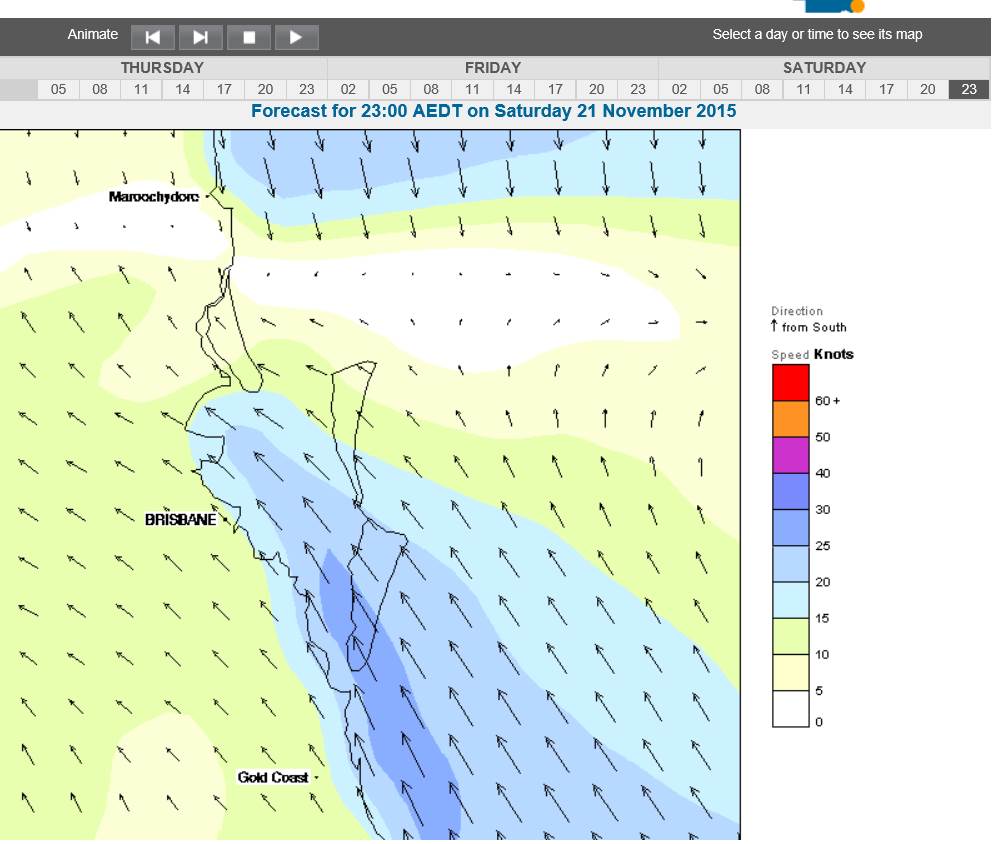Image resolution: width=1007 pixels, height=844 pixels.
Task: Click the direction arrow in the legend
Action: pyautogui.click(x=775, y=324)
